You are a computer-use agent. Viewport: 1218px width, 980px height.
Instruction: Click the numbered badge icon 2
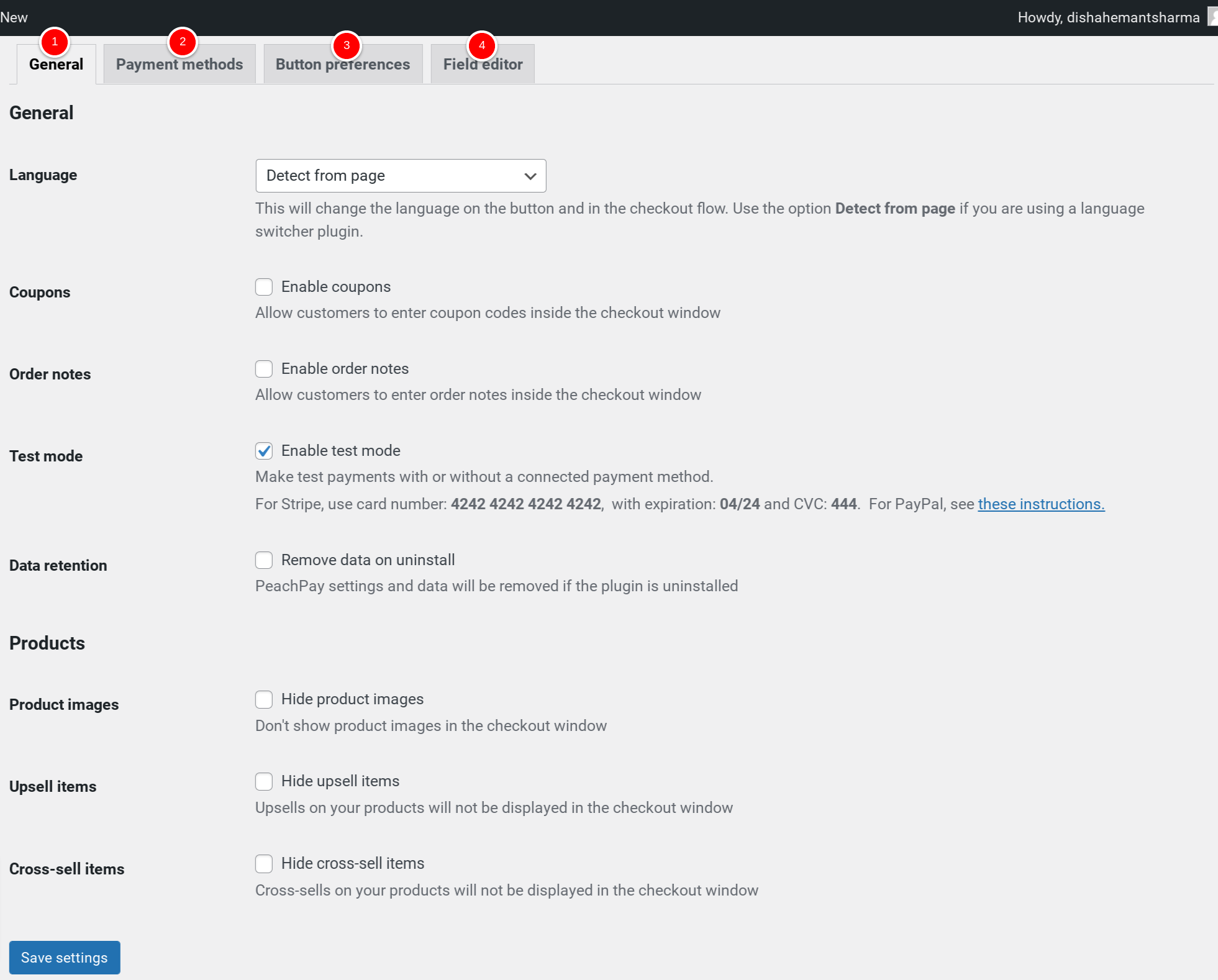coord(180,41)
